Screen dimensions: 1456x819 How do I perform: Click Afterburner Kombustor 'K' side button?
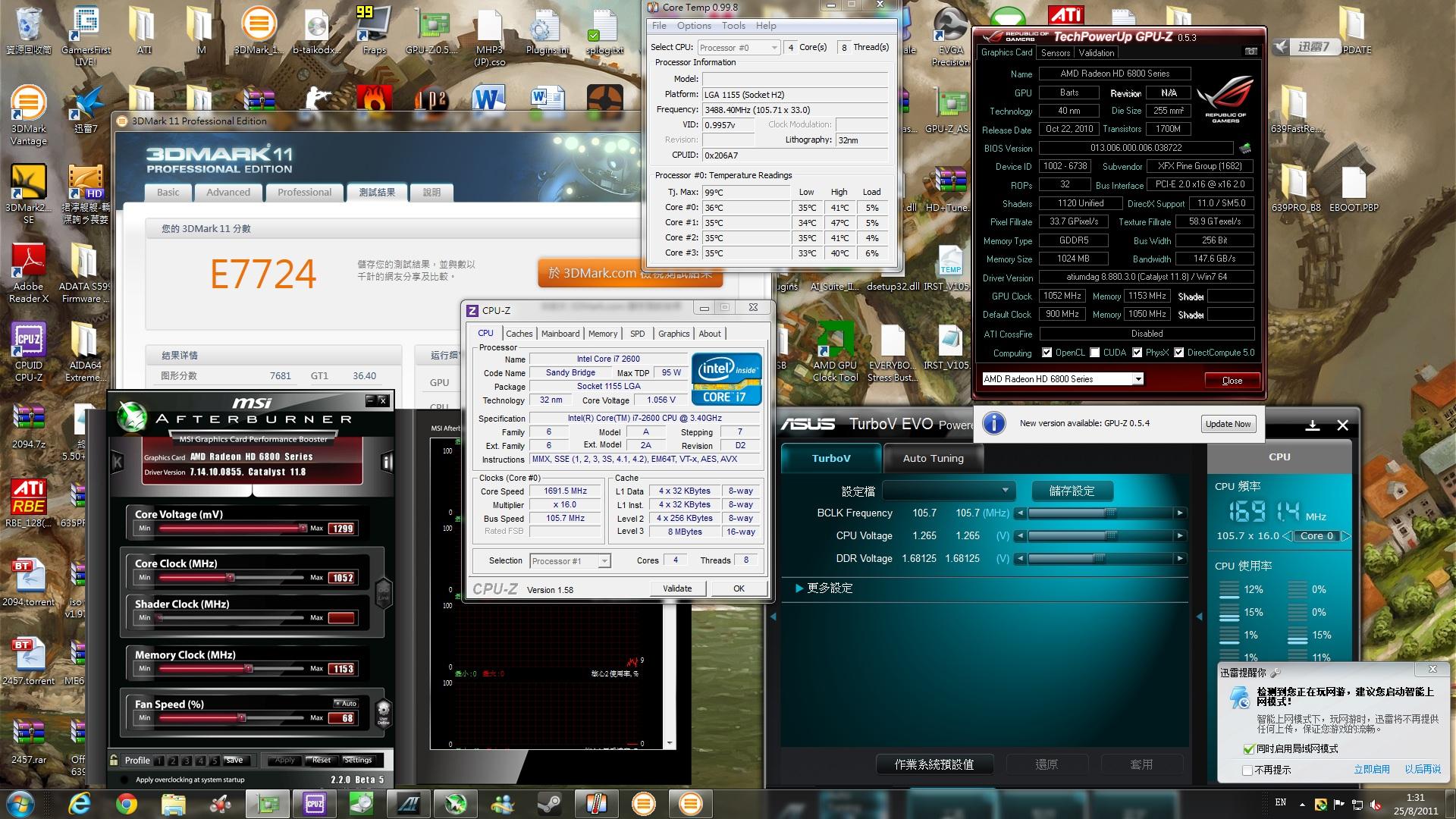pyautogui.click(x=118, y=462)
